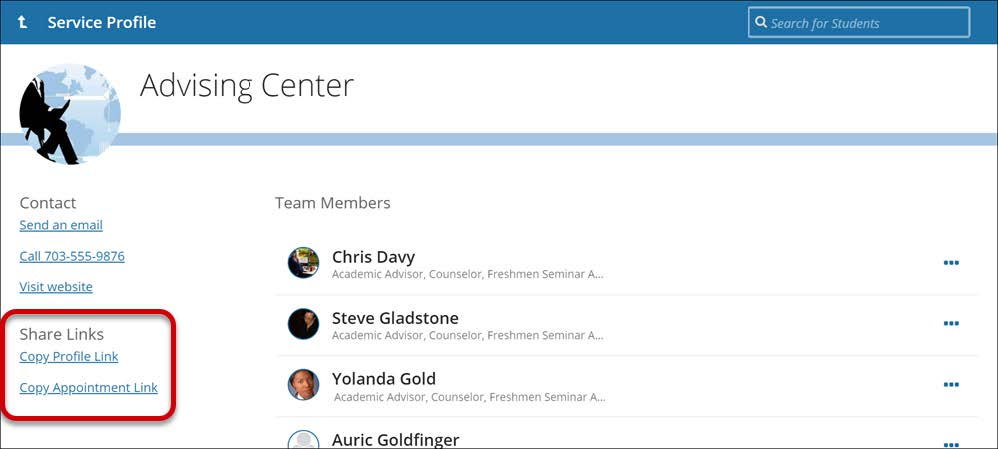The image size is (998, 449).
Task: Focus the Search for Students field
Action: tap(865, 22)
